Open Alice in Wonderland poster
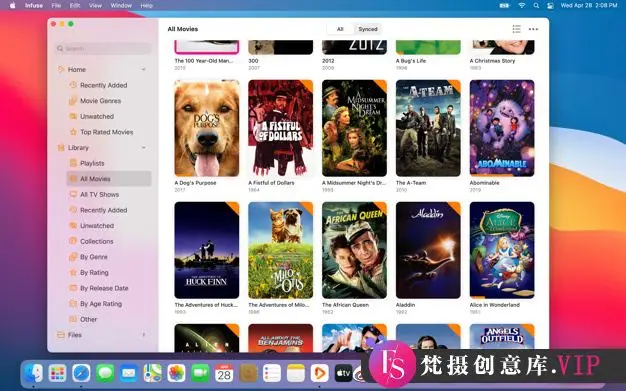The height and width of the screenshot is (391, 626). [502, 250]
